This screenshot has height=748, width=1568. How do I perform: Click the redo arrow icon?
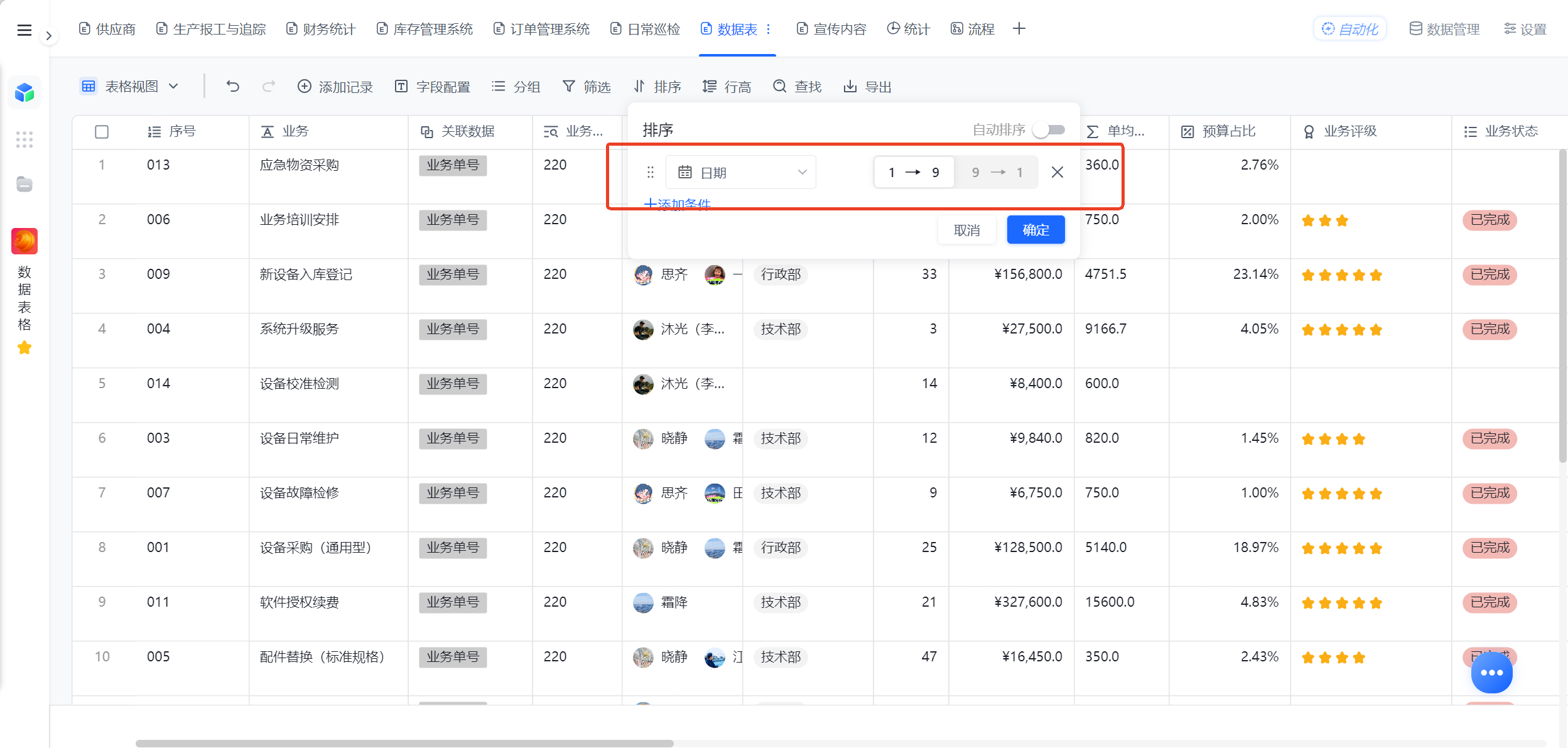pyautogui.click(x=268, y=86)
